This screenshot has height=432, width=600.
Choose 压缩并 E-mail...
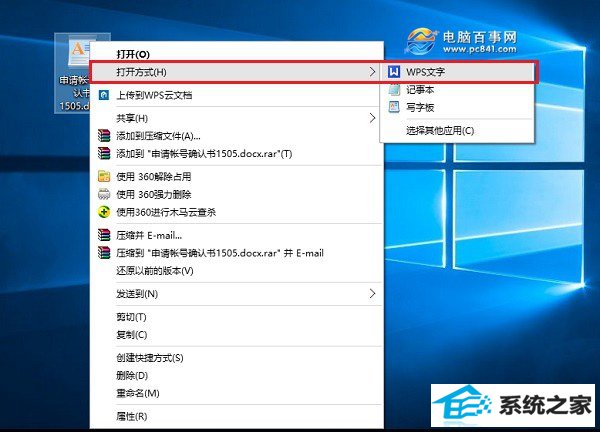click(236, 235)
